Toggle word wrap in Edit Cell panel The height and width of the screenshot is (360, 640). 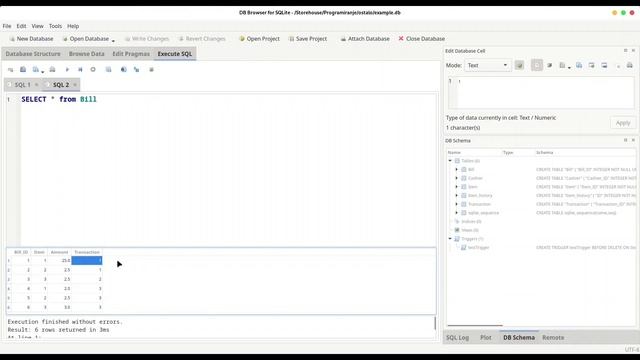pyautogui.click(x=537, y=65)
